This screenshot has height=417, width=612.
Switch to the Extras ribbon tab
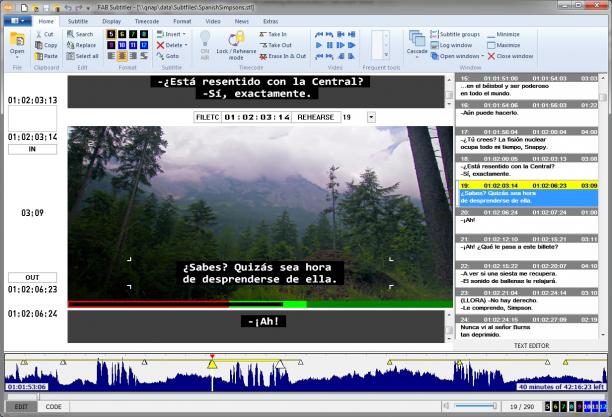pyautogui.click(x=270, y=21)
